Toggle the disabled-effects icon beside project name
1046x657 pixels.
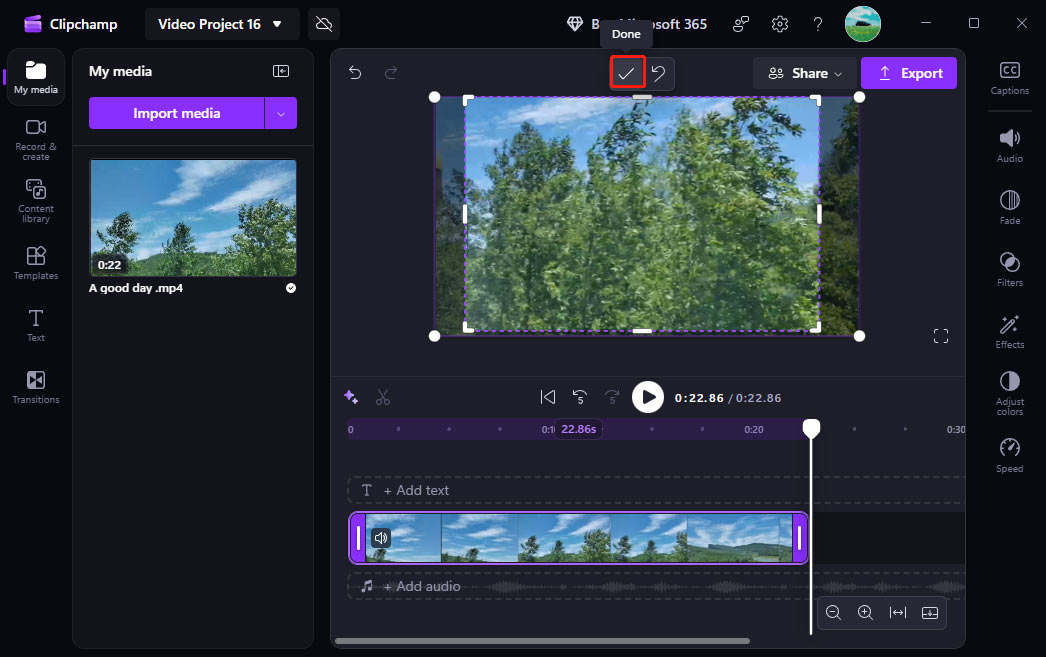coord(323,22)
